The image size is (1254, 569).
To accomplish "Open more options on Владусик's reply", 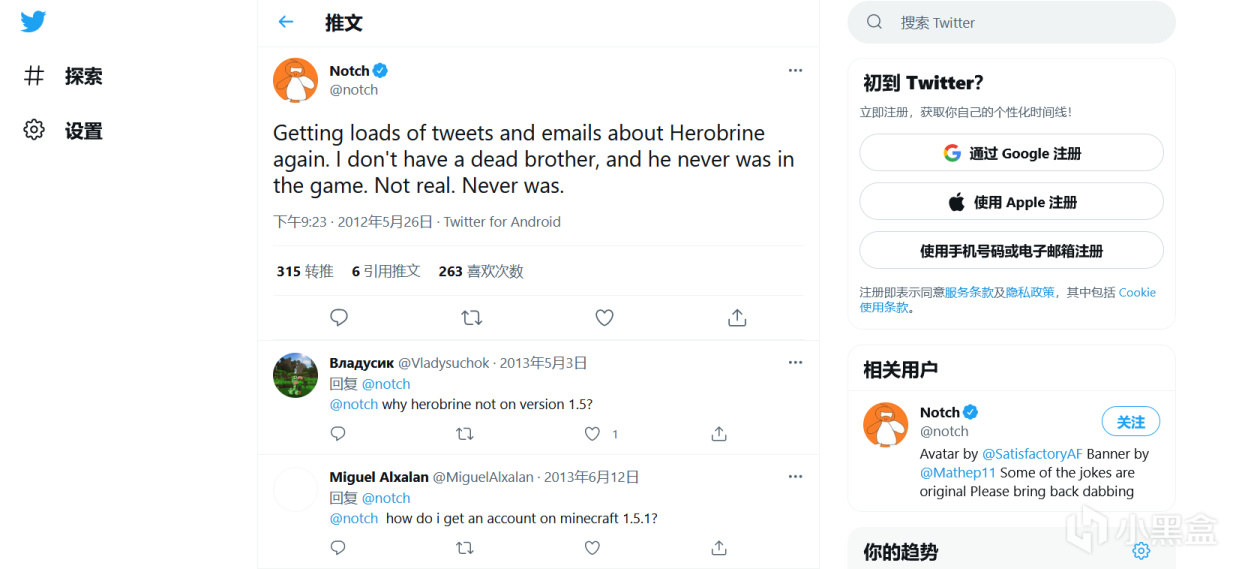I will [795, 362].
